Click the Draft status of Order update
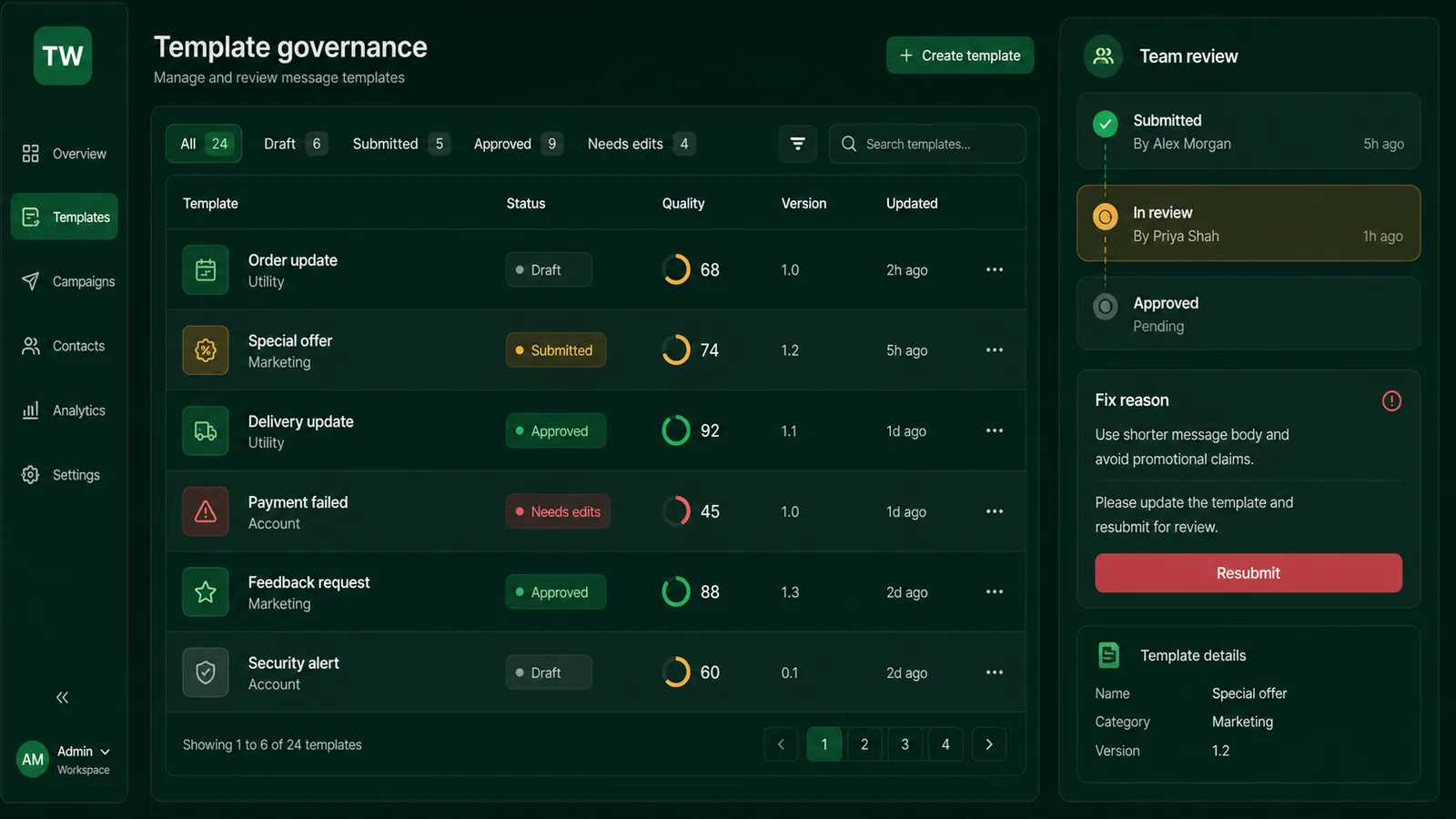This screenshot has height=819, width=1456. click(549, 269)
